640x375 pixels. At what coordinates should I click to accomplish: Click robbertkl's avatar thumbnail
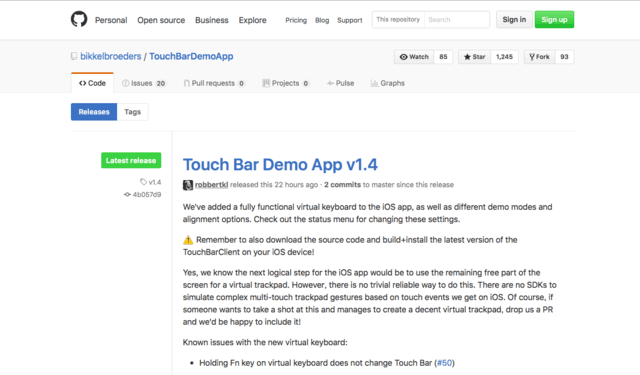pos(188,185)
